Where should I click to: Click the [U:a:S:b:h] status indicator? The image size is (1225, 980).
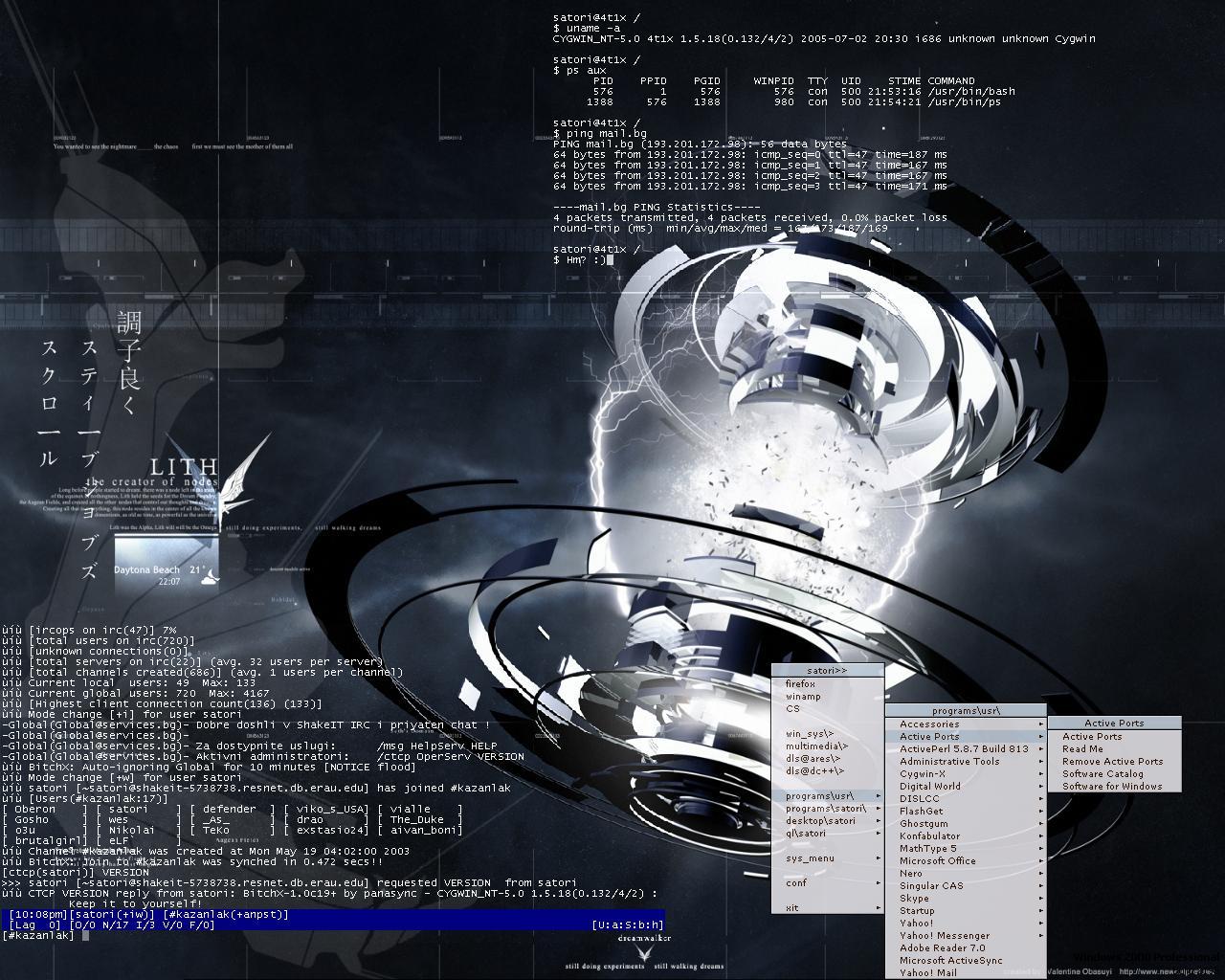[x=627, y=925]
